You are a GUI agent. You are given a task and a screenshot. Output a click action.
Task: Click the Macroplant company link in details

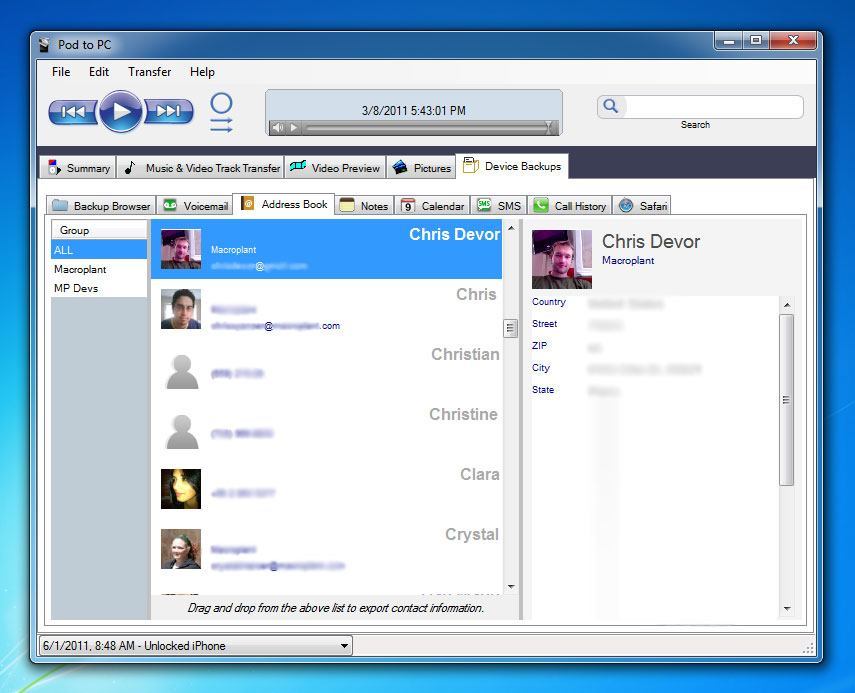[628, 261]
